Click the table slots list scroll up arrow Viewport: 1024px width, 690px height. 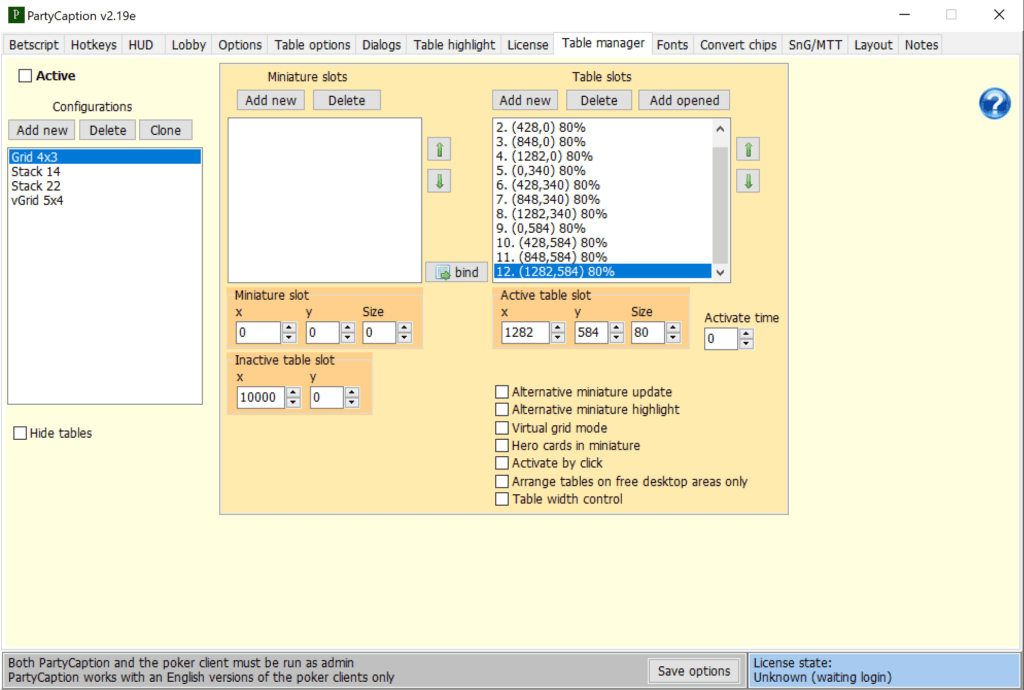pos(720,129)
